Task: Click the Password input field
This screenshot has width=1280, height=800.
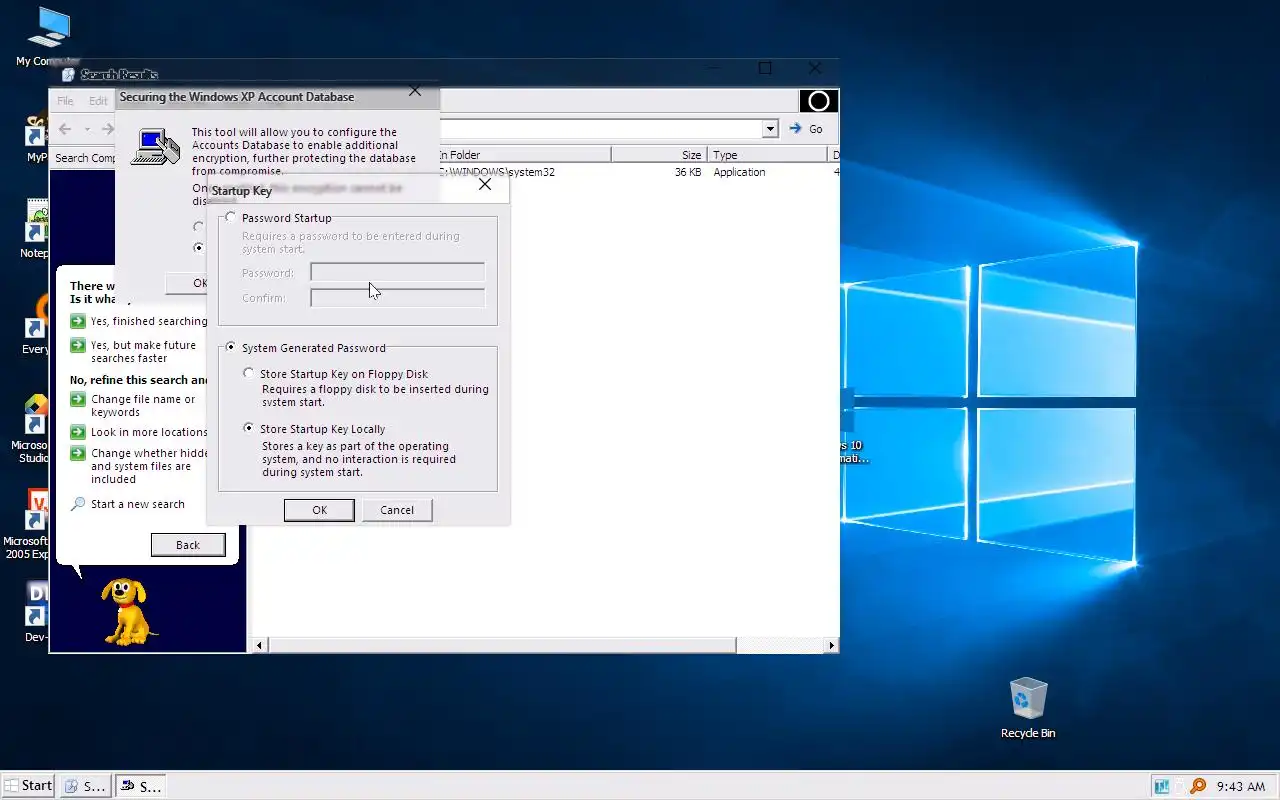Action: click(x=397, y=272)
